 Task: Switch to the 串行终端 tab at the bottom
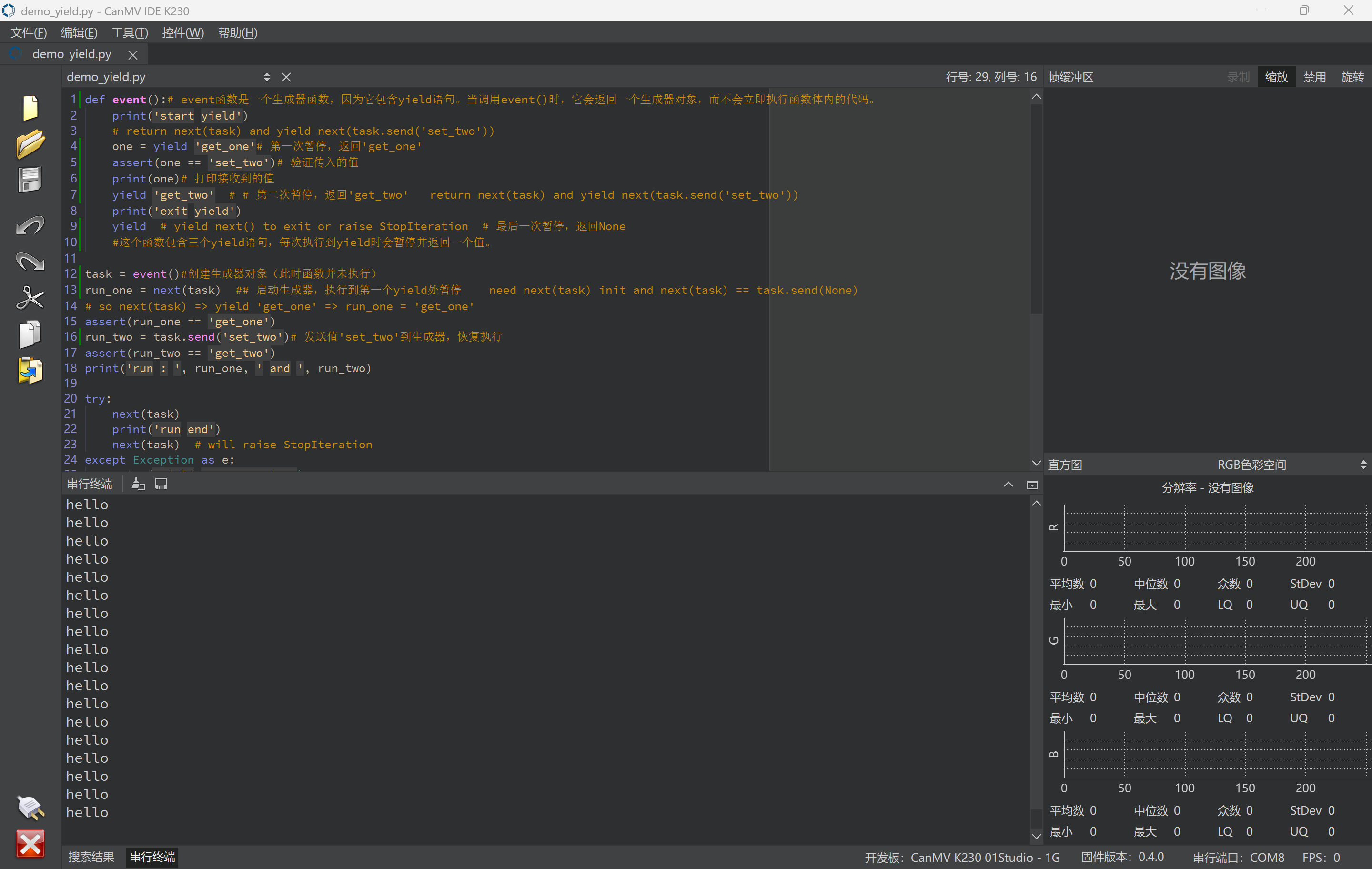point(152,857)
